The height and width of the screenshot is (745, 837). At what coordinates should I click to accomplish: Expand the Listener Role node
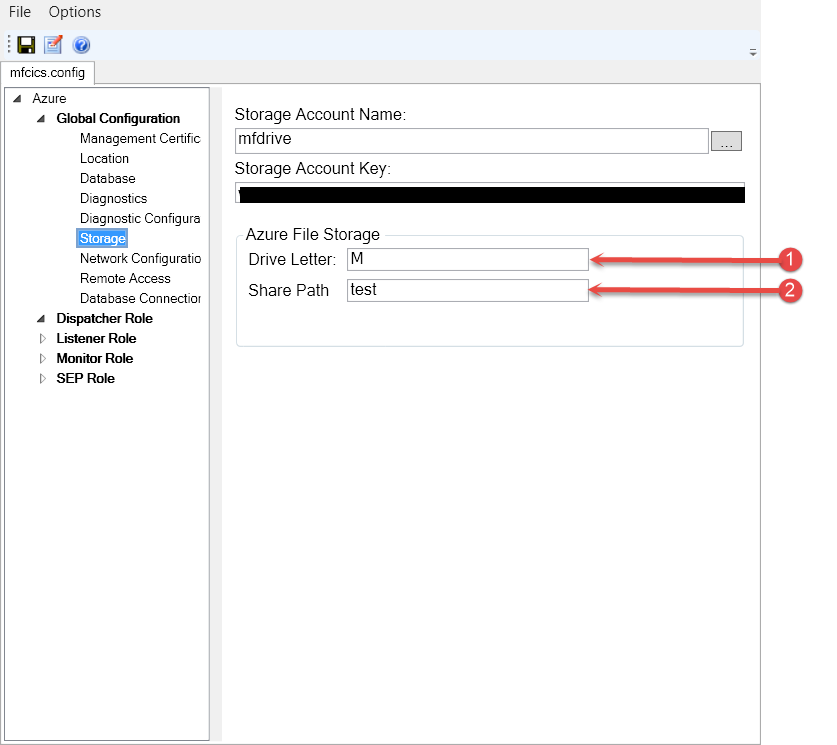click(x=42, y=339)
